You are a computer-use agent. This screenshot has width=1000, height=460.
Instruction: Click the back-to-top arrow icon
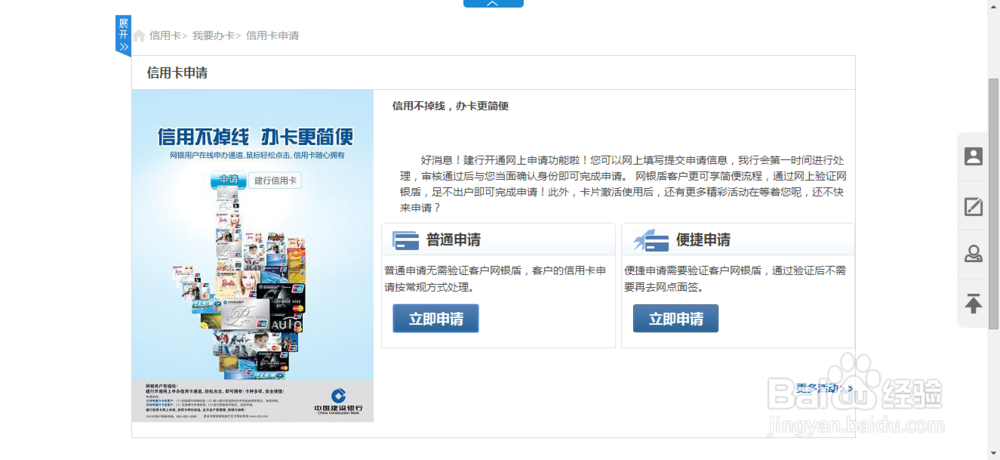pos(973,303)
